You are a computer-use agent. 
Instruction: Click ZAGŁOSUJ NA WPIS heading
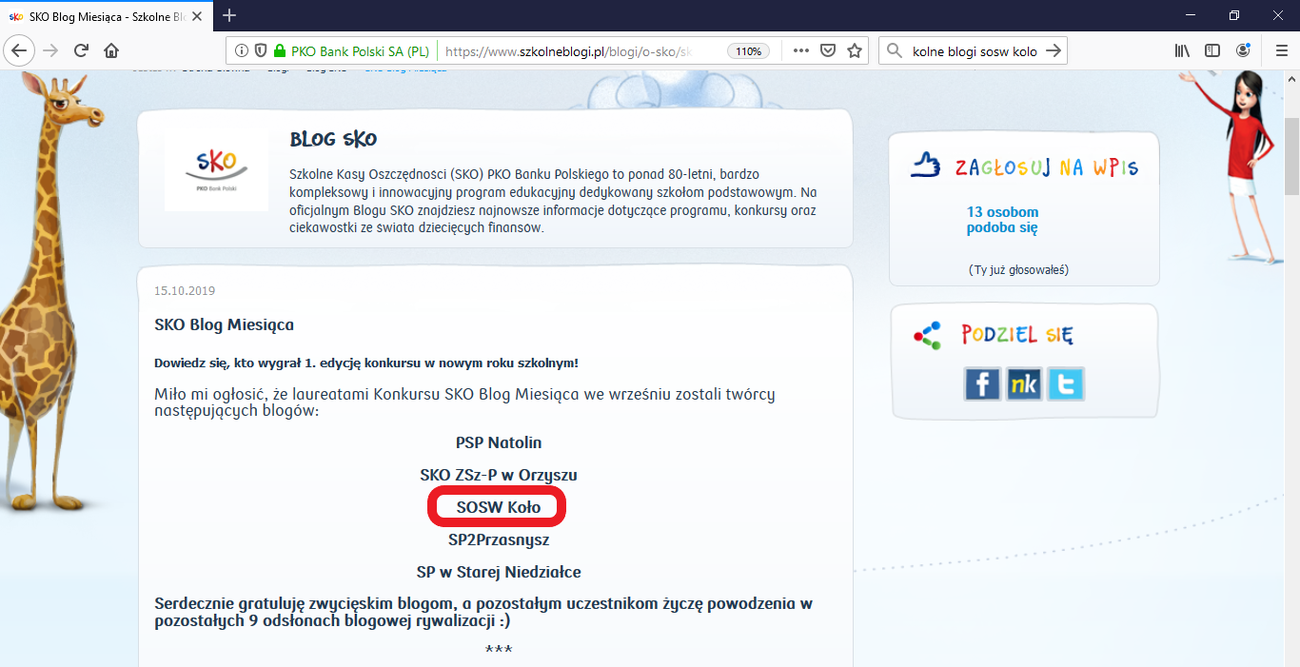coord(1045,167)
